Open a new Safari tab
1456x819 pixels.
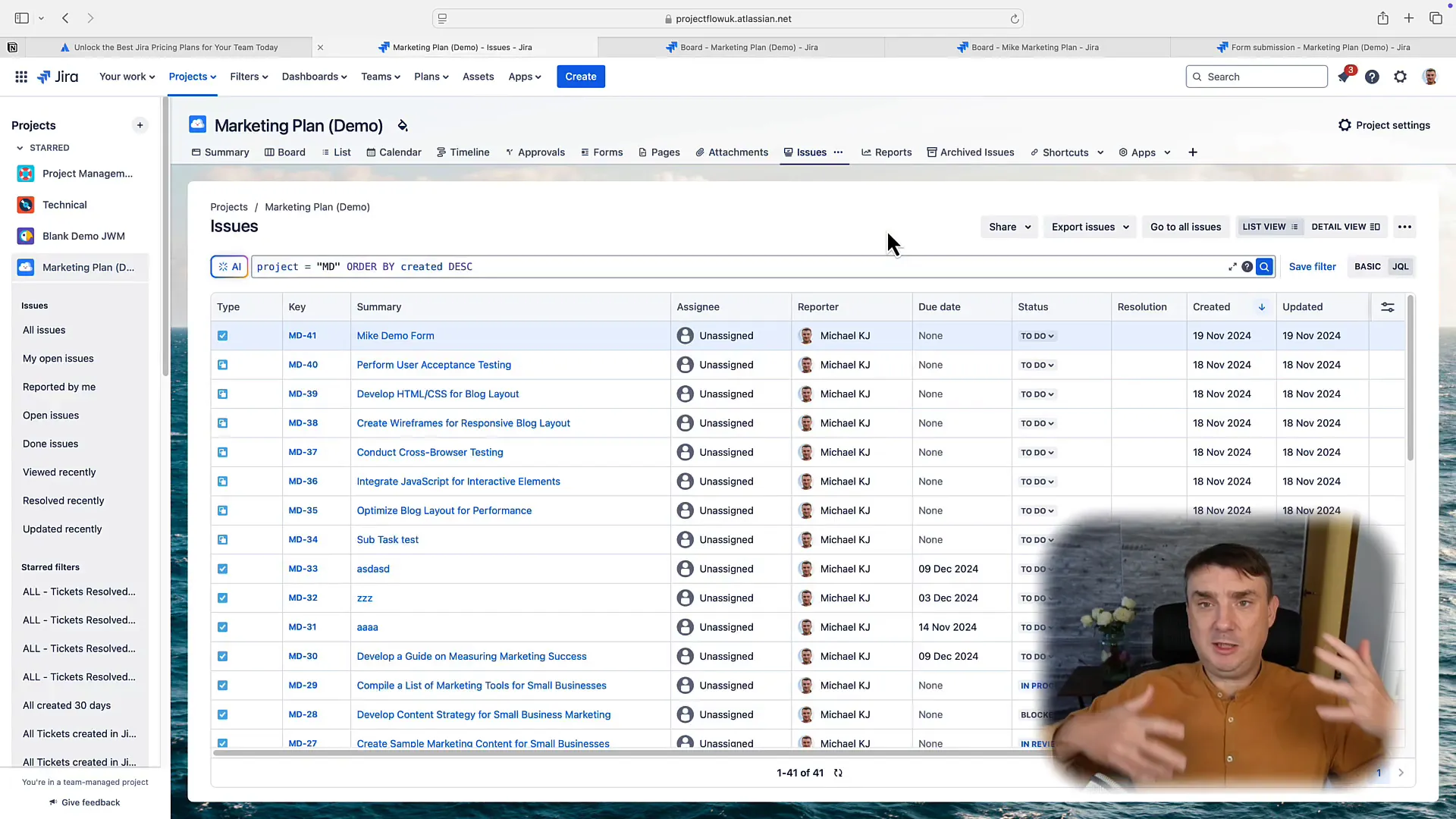pyautogui.click(x=1409, y=18)
